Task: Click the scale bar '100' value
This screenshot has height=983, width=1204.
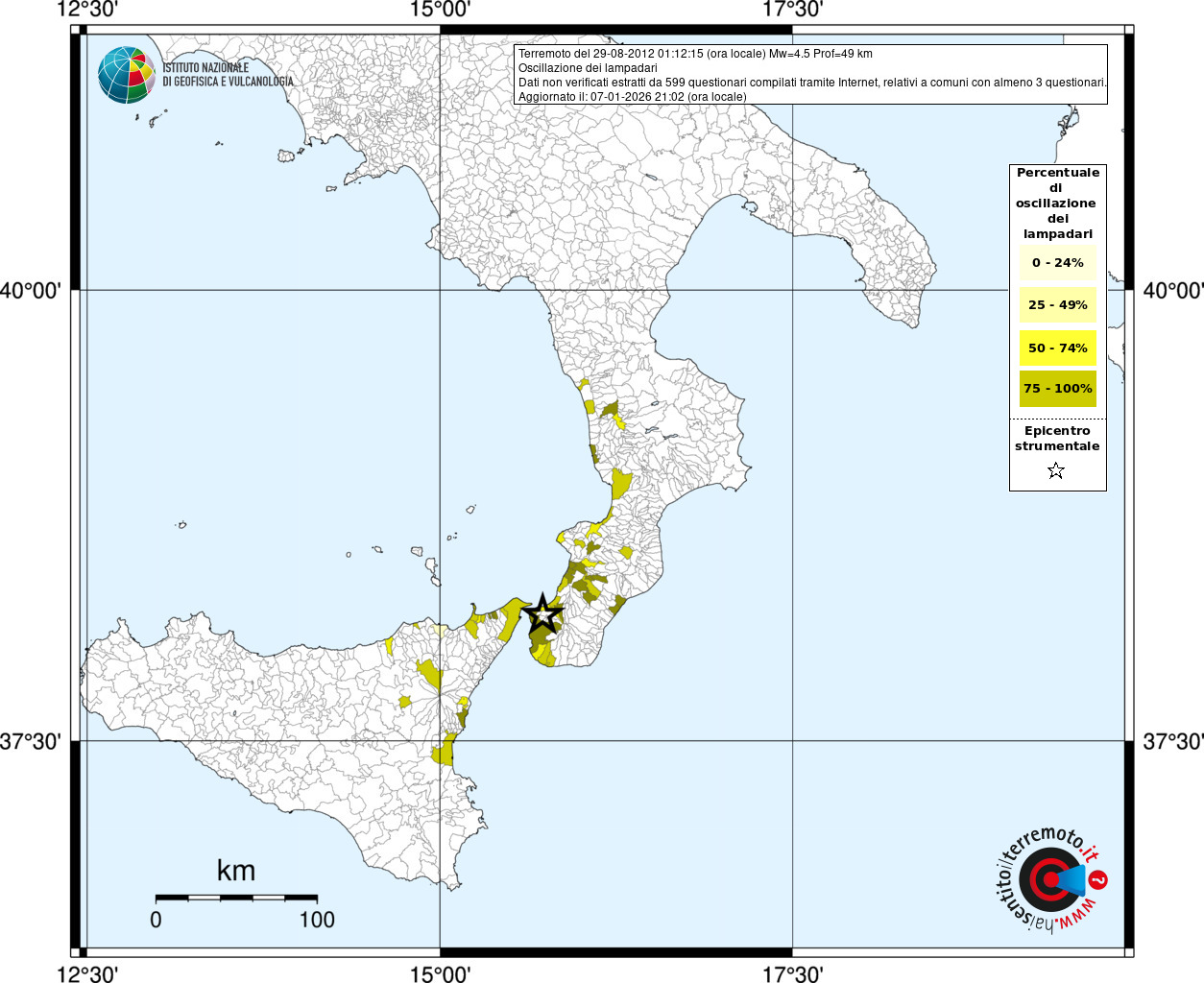Action: tap(317, 920)
